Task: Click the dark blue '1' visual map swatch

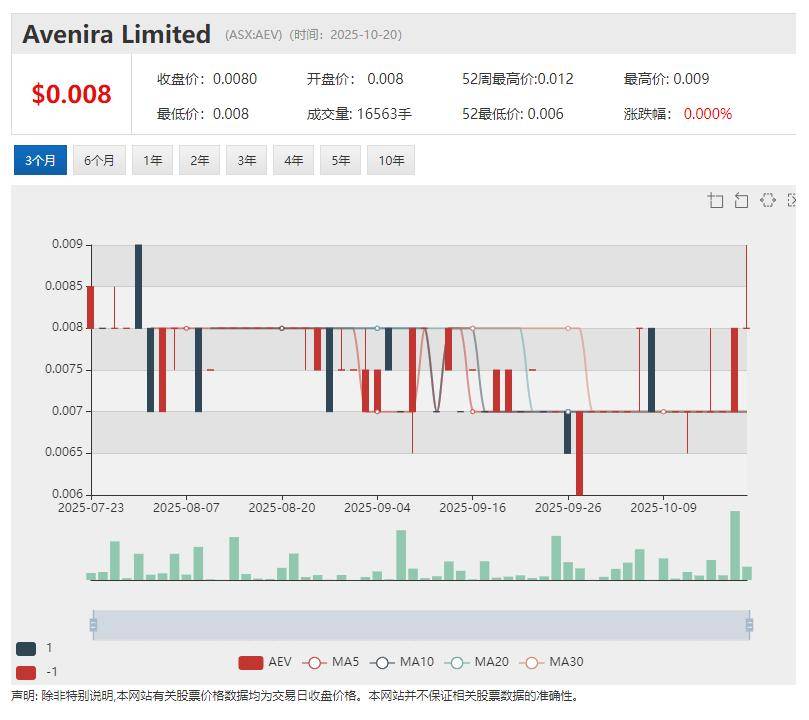Action: (26, 648)
